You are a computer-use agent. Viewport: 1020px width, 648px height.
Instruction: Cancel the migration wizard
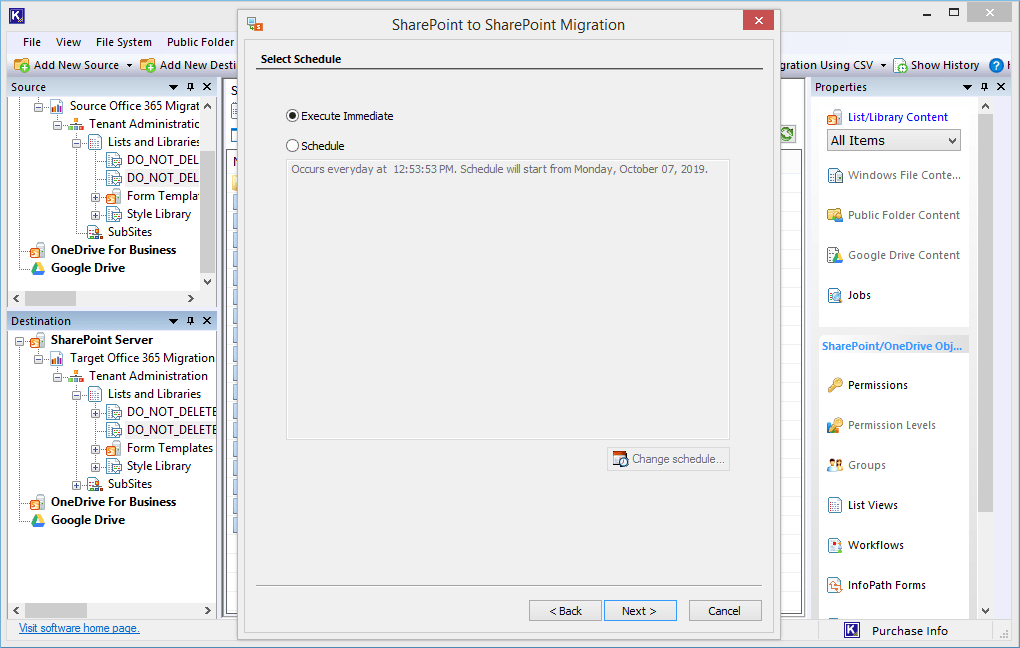(x=725, y=611)
